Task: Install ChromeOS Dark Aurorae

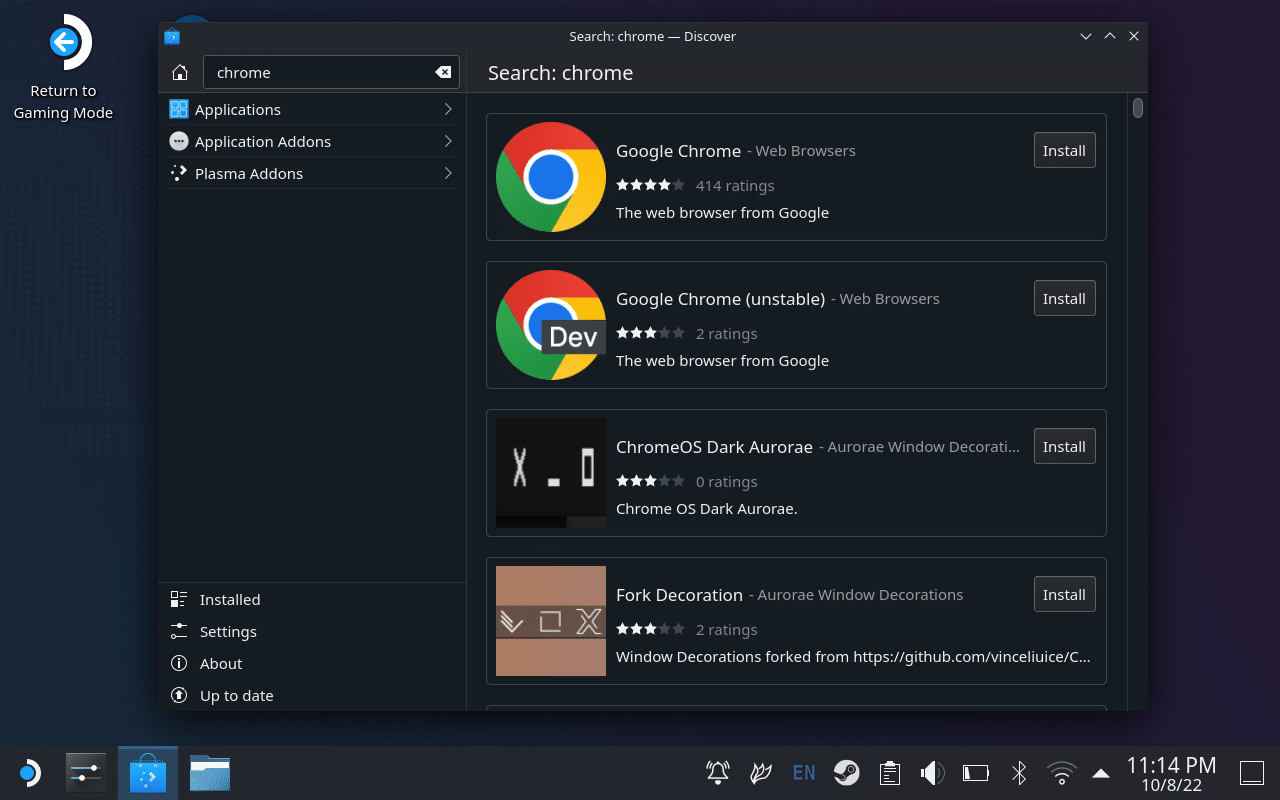Action: tap(1064, 446)
